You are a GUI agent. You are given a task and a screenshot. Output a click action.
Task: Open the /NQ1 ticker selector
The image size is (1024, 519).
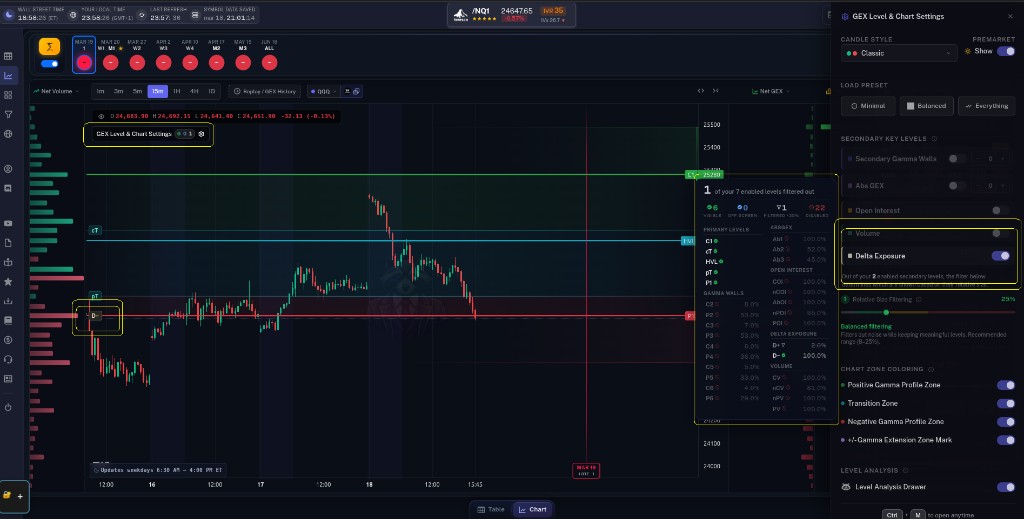[x=511, y=15]
